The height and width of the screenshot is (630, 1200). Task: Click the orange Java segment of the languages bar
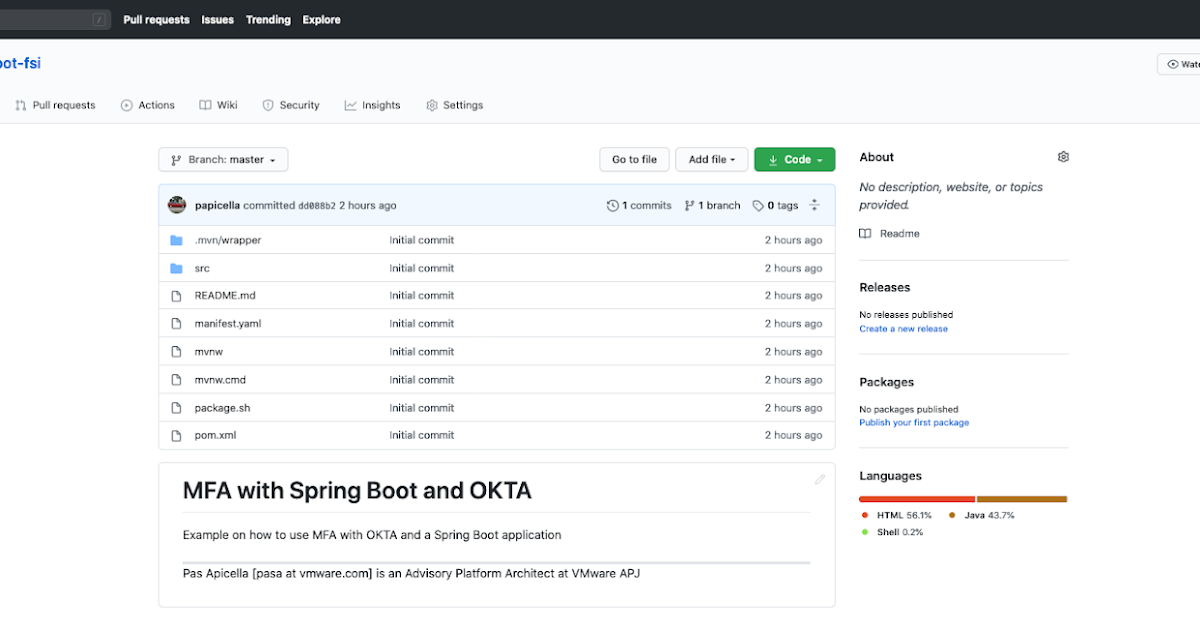tap(1020, 498)
